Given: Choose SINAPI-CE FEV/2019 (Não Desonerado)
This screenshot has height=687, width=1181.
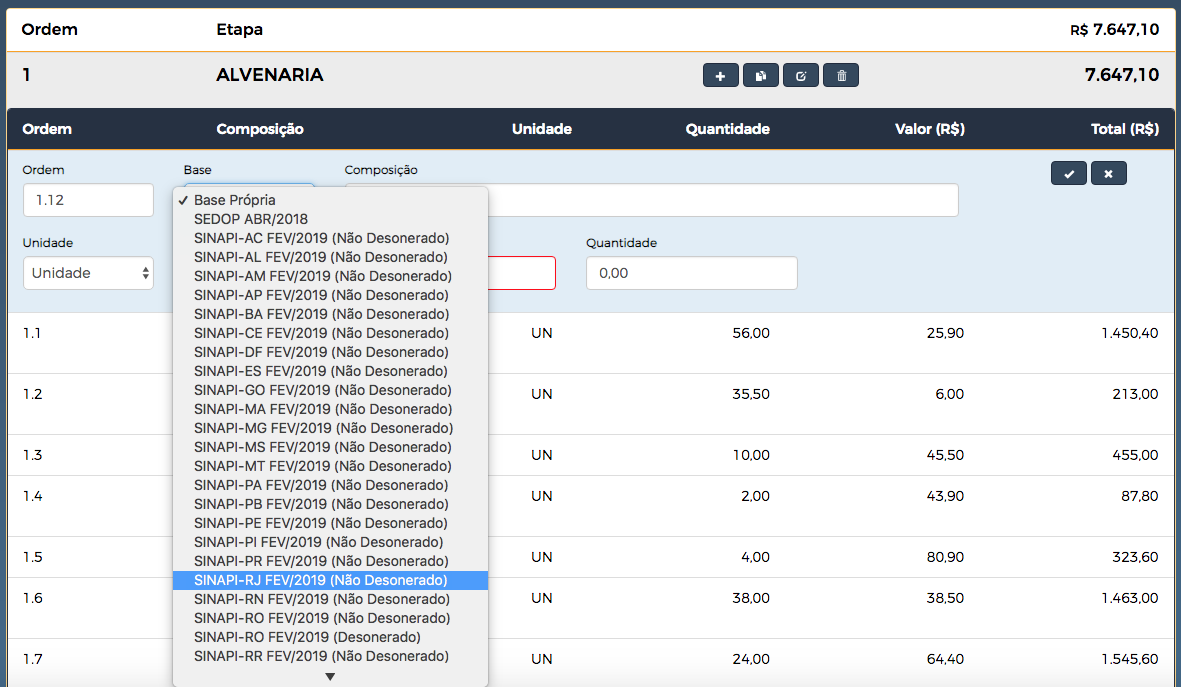Looking at the screenshot, I should click(x=331, y=333).
